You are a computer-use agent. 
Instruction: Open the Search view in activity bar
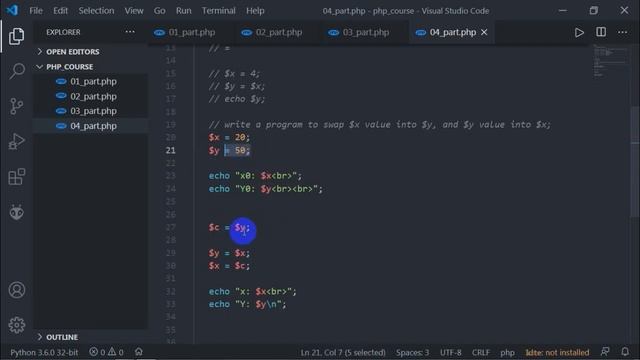[17, 71]
